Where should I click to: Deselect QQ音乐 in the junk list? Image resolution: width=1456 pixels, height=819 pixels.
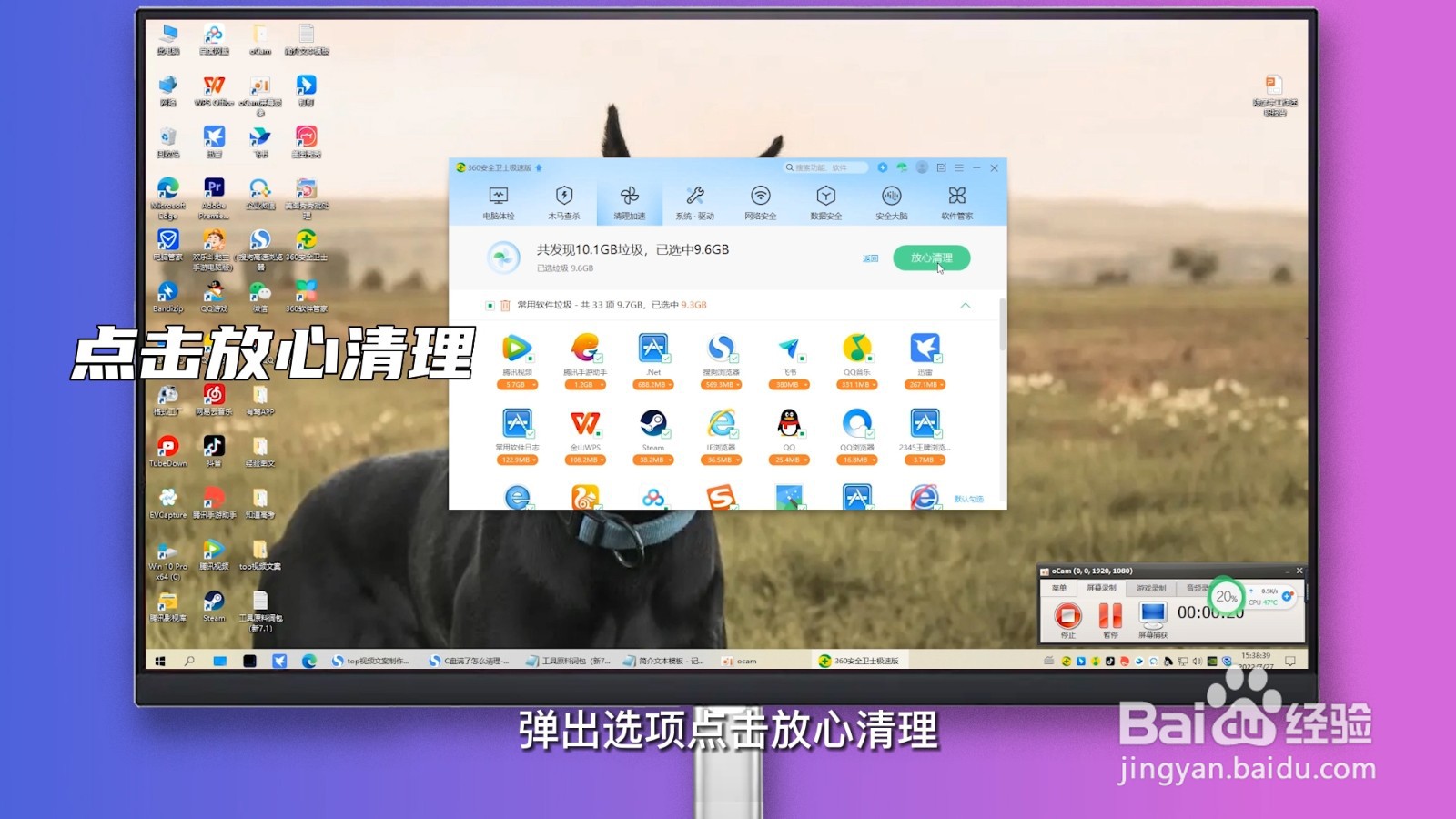pyautogui.click(x=855, y=350)
